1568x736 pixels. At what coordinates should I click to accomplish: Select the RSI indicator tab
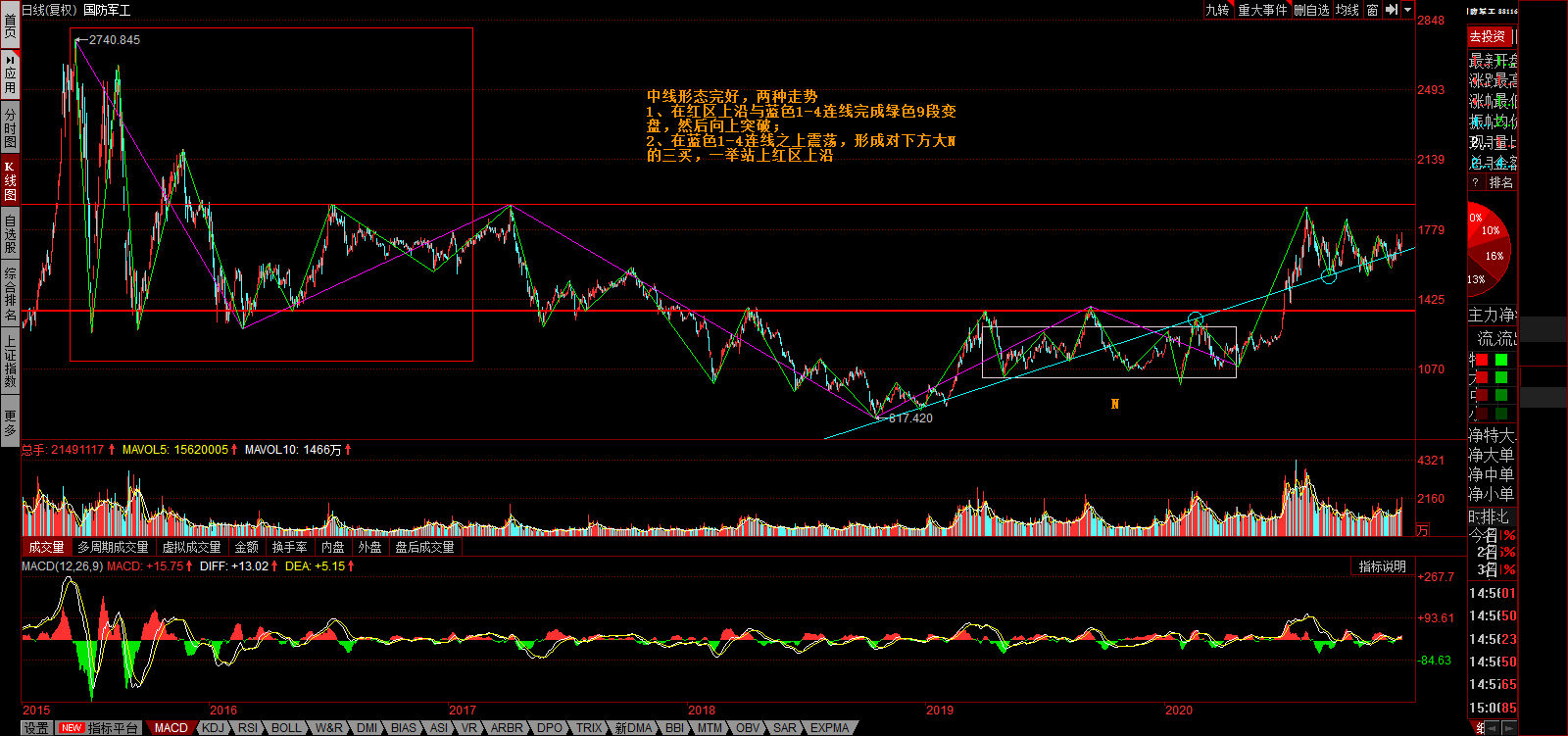click(248, 728)
